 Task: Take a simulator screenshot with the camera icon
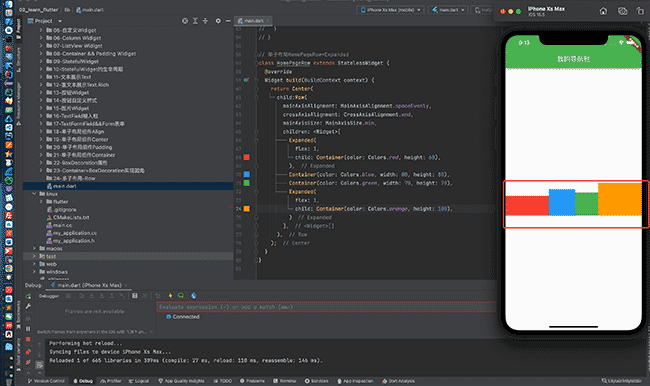(622, 11)
